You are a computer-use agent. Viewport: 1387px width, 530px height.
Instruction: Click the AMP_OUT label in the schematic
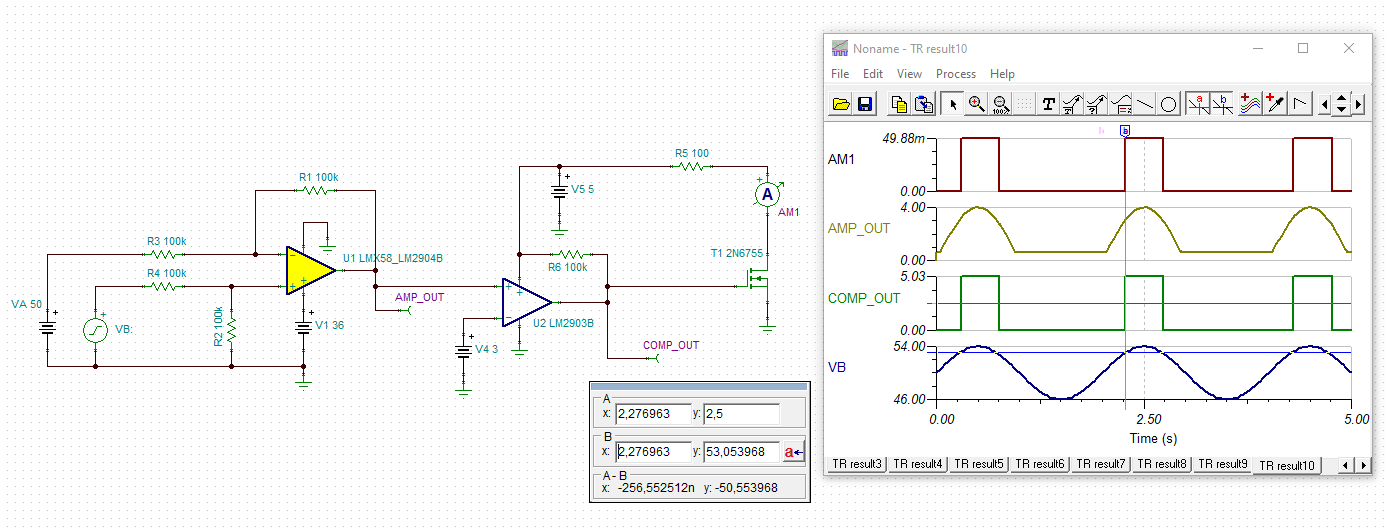point(419,297)
